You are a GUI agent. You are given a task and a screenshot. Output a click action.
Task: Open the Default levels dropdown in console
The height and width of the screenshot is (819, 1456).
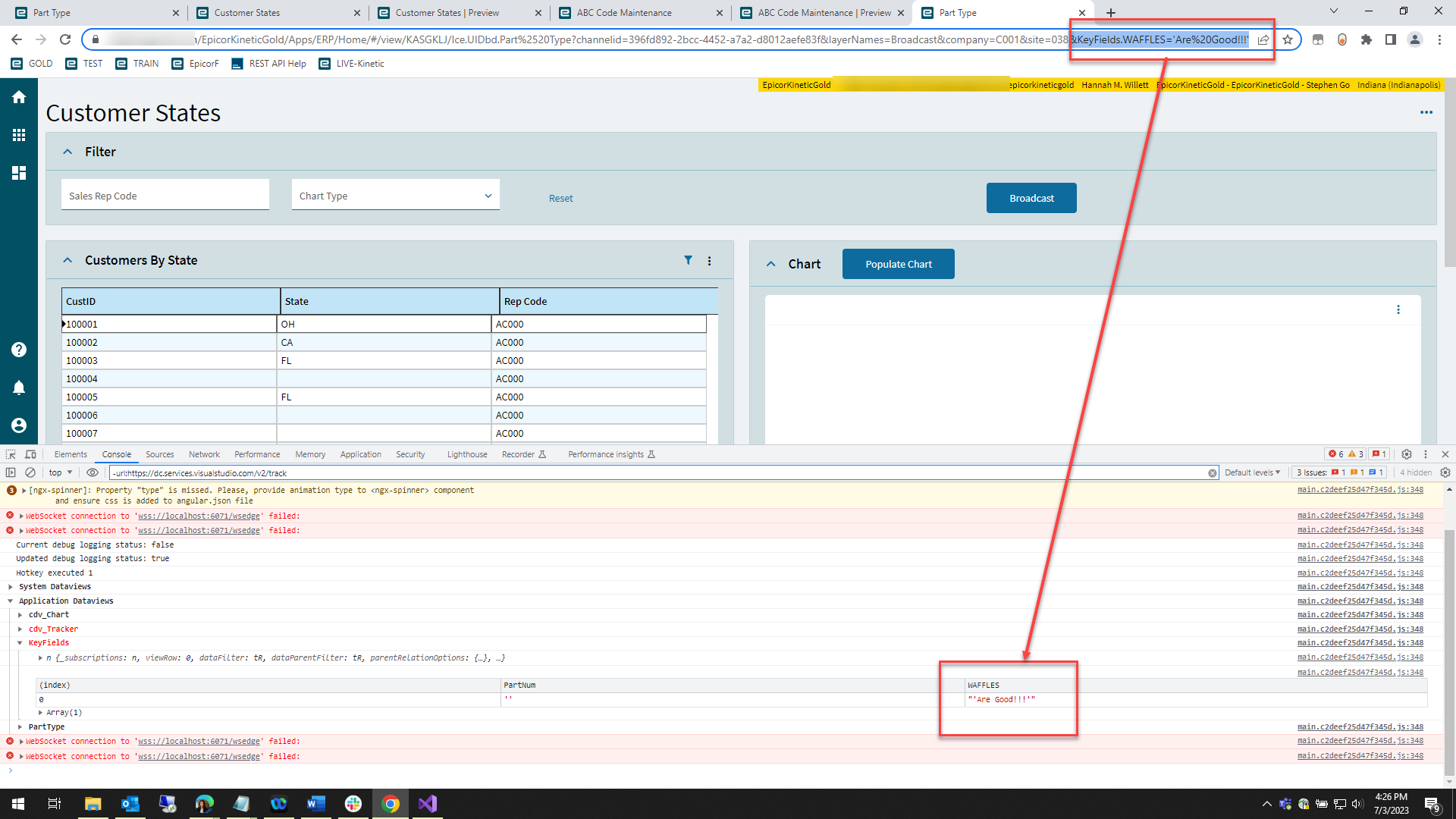[1252, 472]
